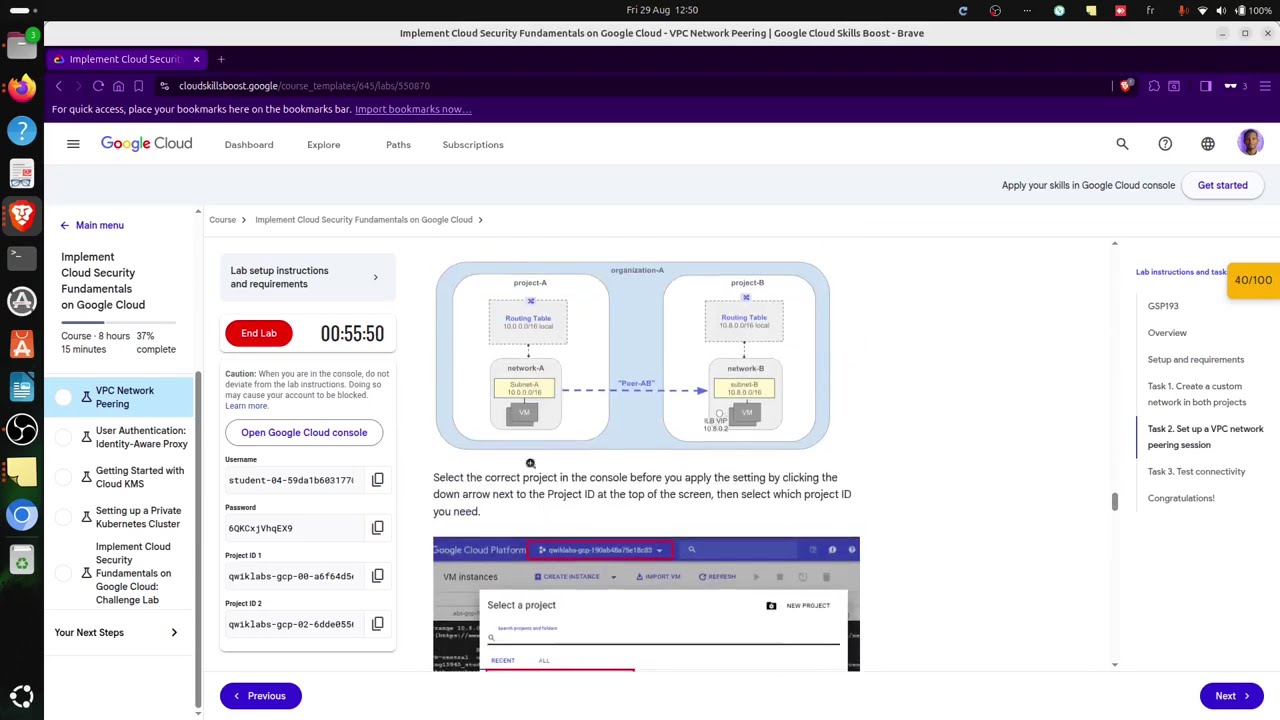Jump to Task 1 Create a custom network
1280x720 pixels.
coord(1197,394)
